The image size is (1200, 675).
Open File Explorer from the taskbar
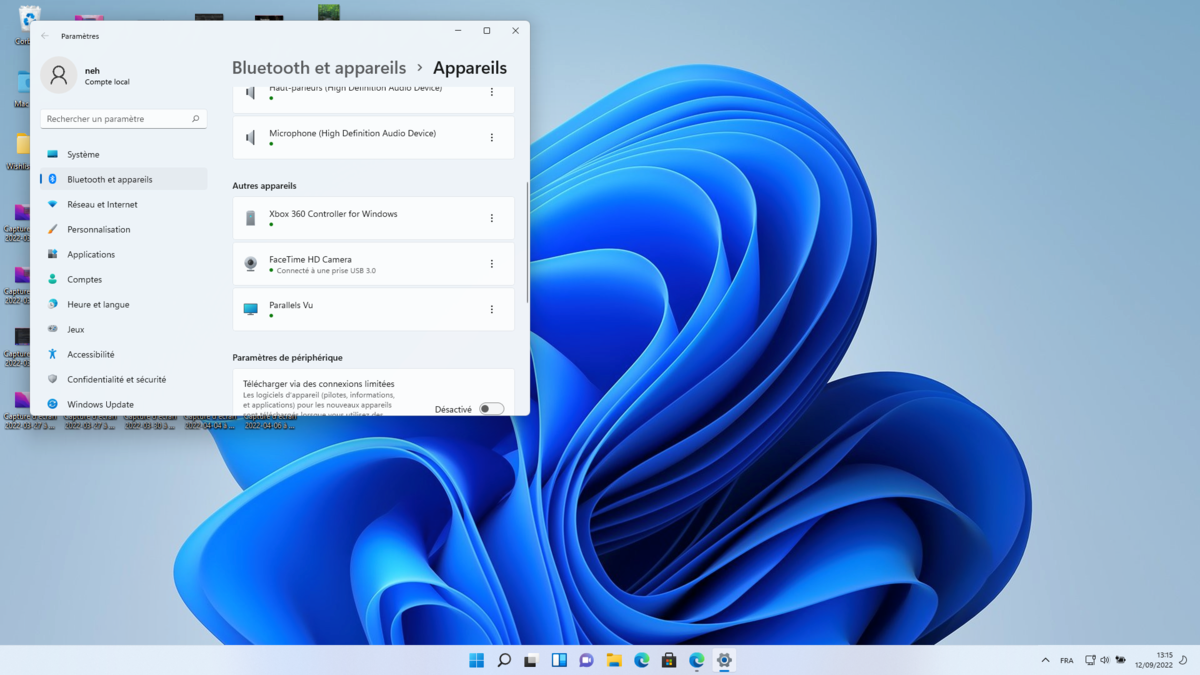[x=614, y=660]
